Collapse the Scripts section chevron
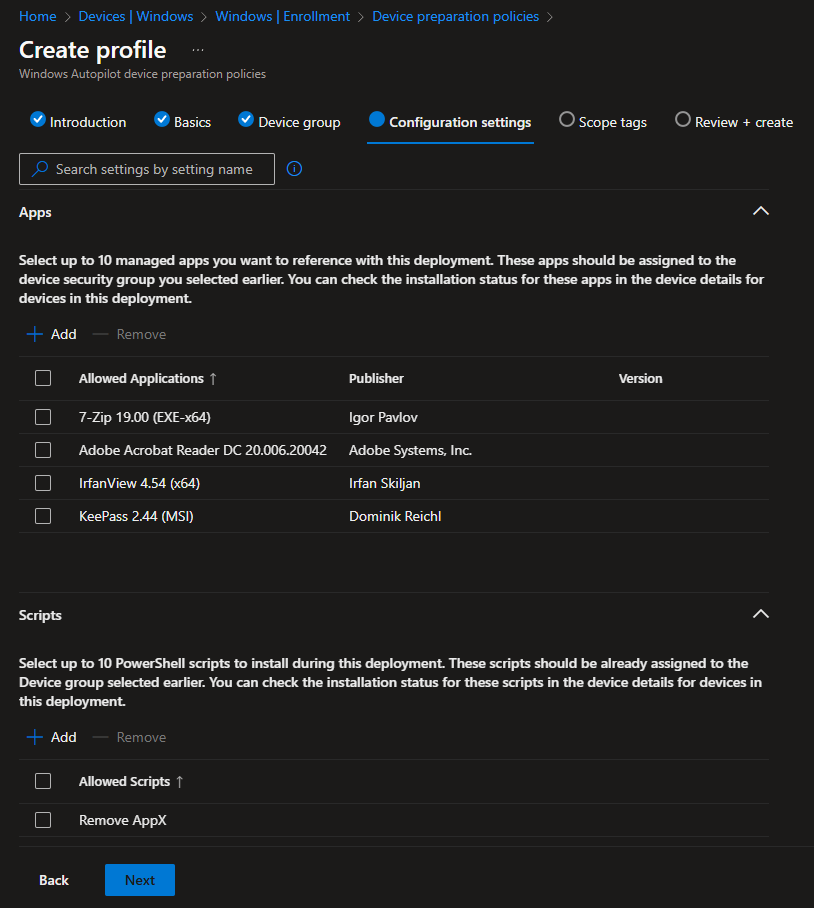The image size is (814, 908). coord(761,614)
